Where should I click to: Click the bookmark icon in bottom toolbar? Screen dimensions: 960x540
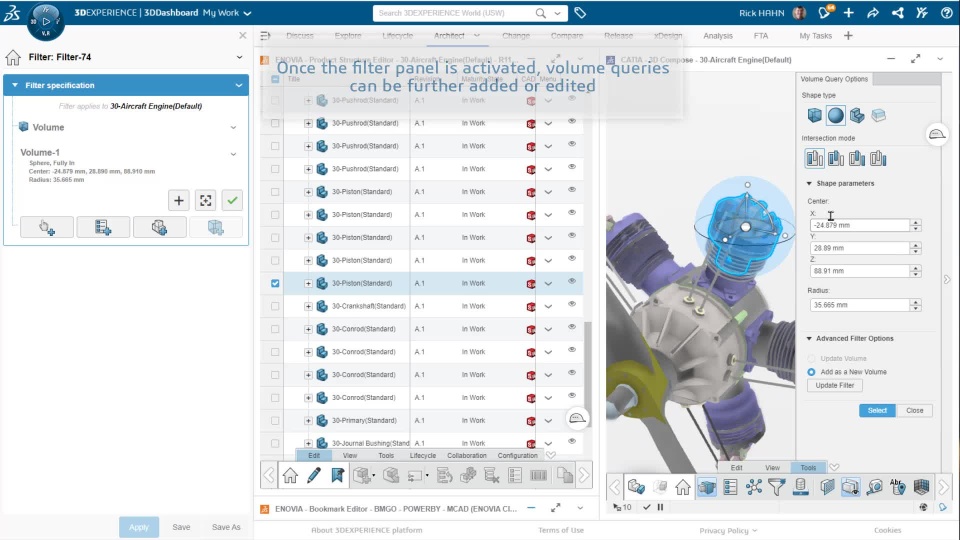(337, 475)
